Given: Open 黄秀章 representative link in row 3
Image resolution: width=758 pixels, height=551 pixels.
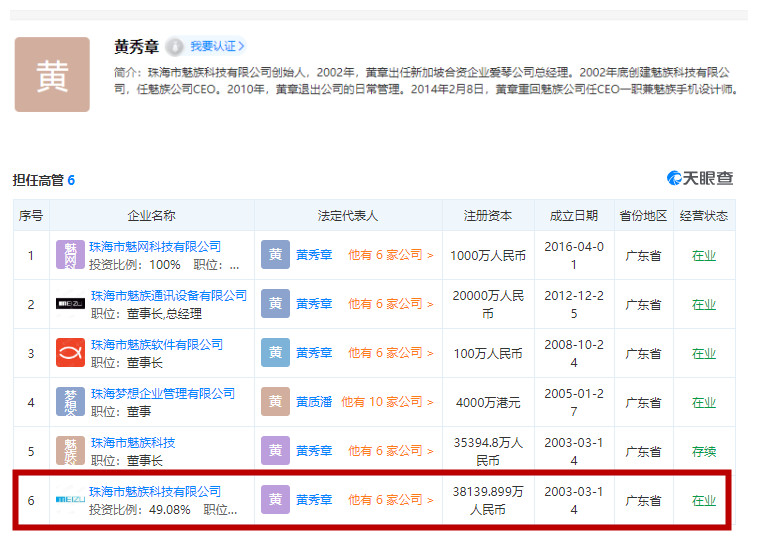Looking at the screenshot, I should [314, 353].
